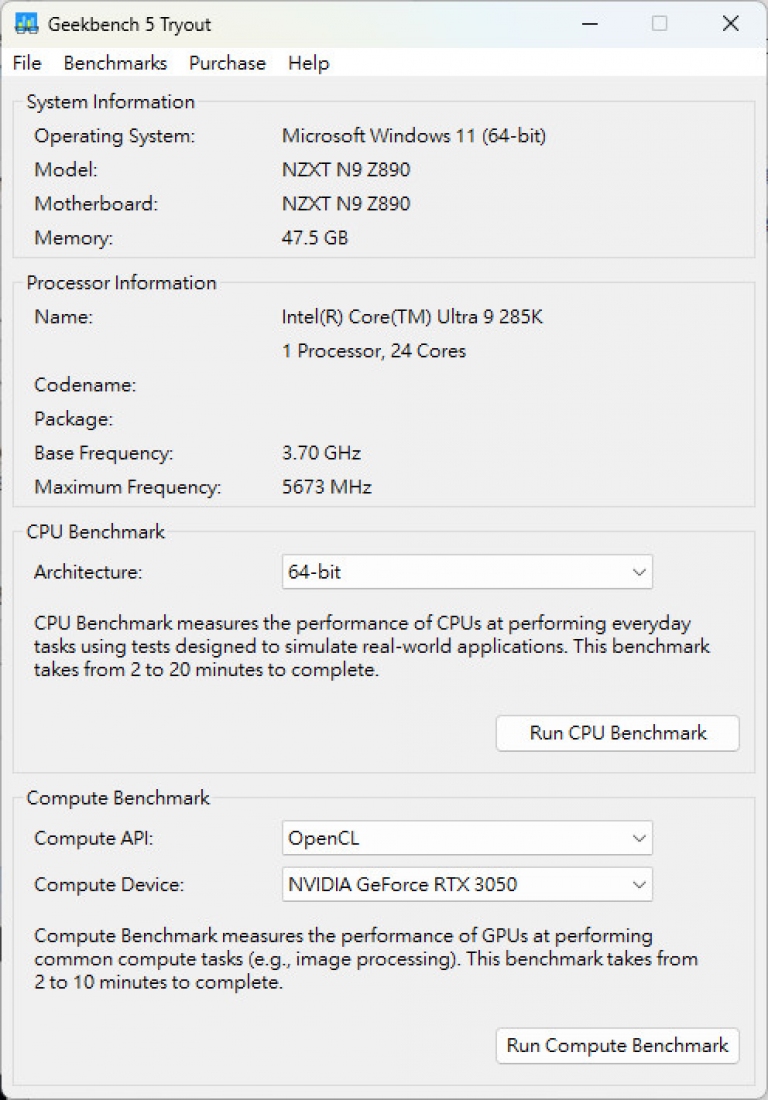This screenshot has width=768, height=1100.
Task: Click the Motherboard value NZXT N9 Z890
Action: (346, 203)
